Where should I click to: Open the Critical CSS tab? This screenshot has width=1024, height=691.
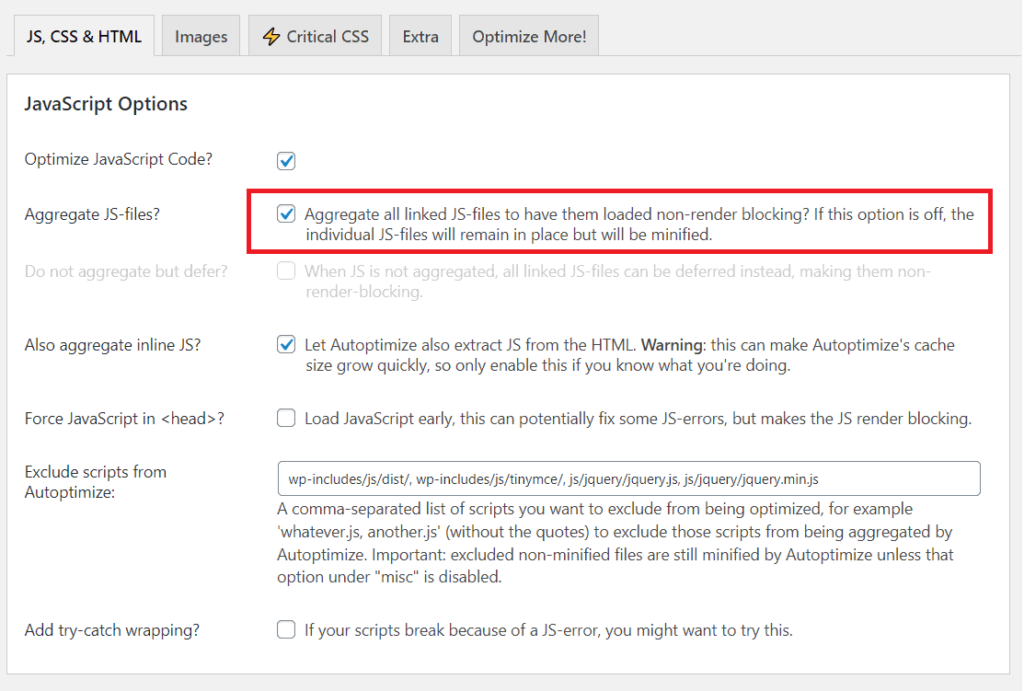315,37
